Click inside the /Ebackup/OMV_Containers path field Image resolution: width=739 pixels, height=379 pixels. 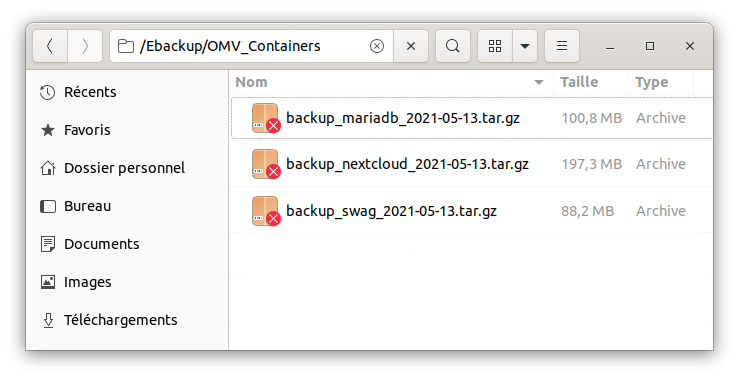click(x=252, y=46)
